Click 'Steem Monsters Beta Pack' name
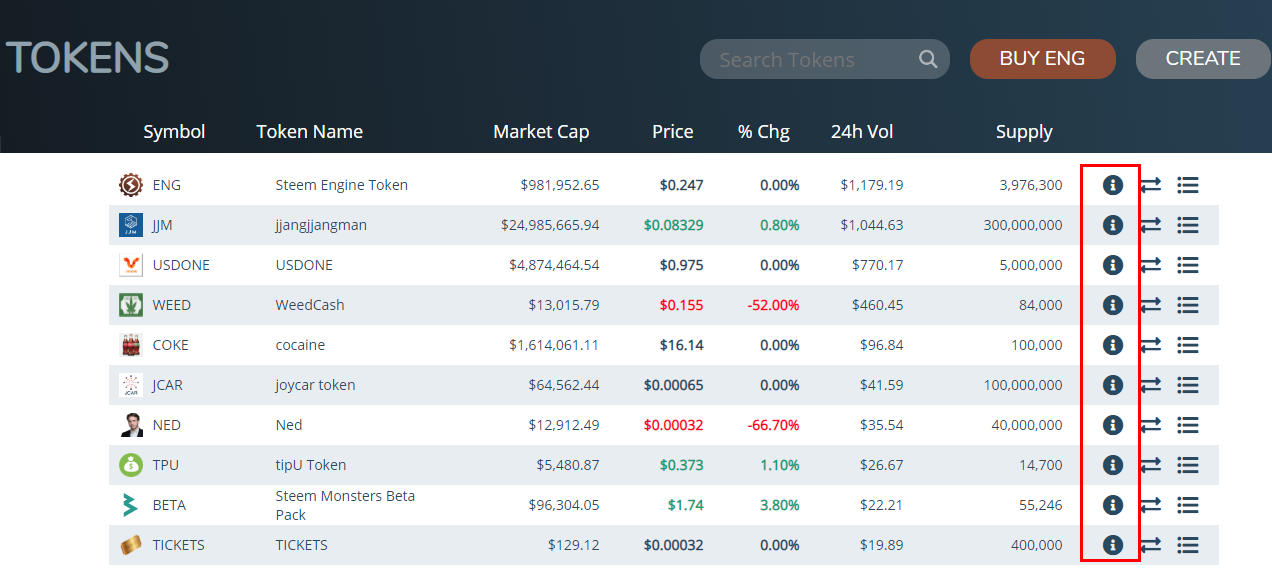1272x570 pixels. coord(345,505)
